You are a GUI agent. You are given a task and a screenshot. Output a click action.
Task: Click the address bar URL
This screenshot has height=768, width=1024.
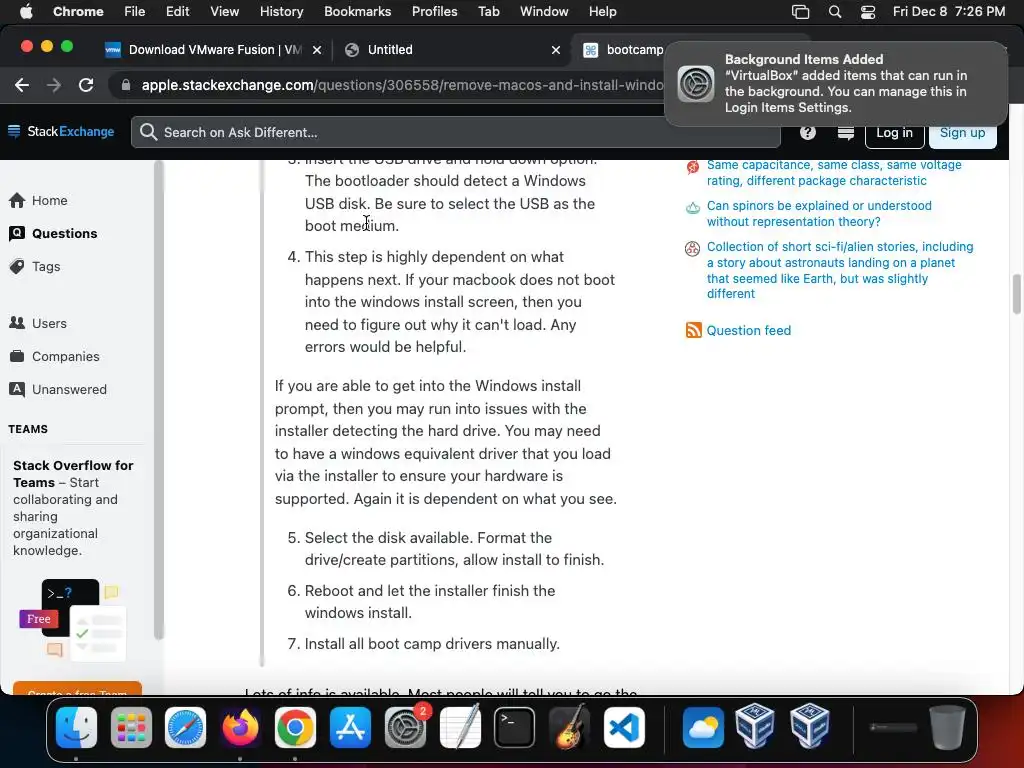tap(402, 85)
